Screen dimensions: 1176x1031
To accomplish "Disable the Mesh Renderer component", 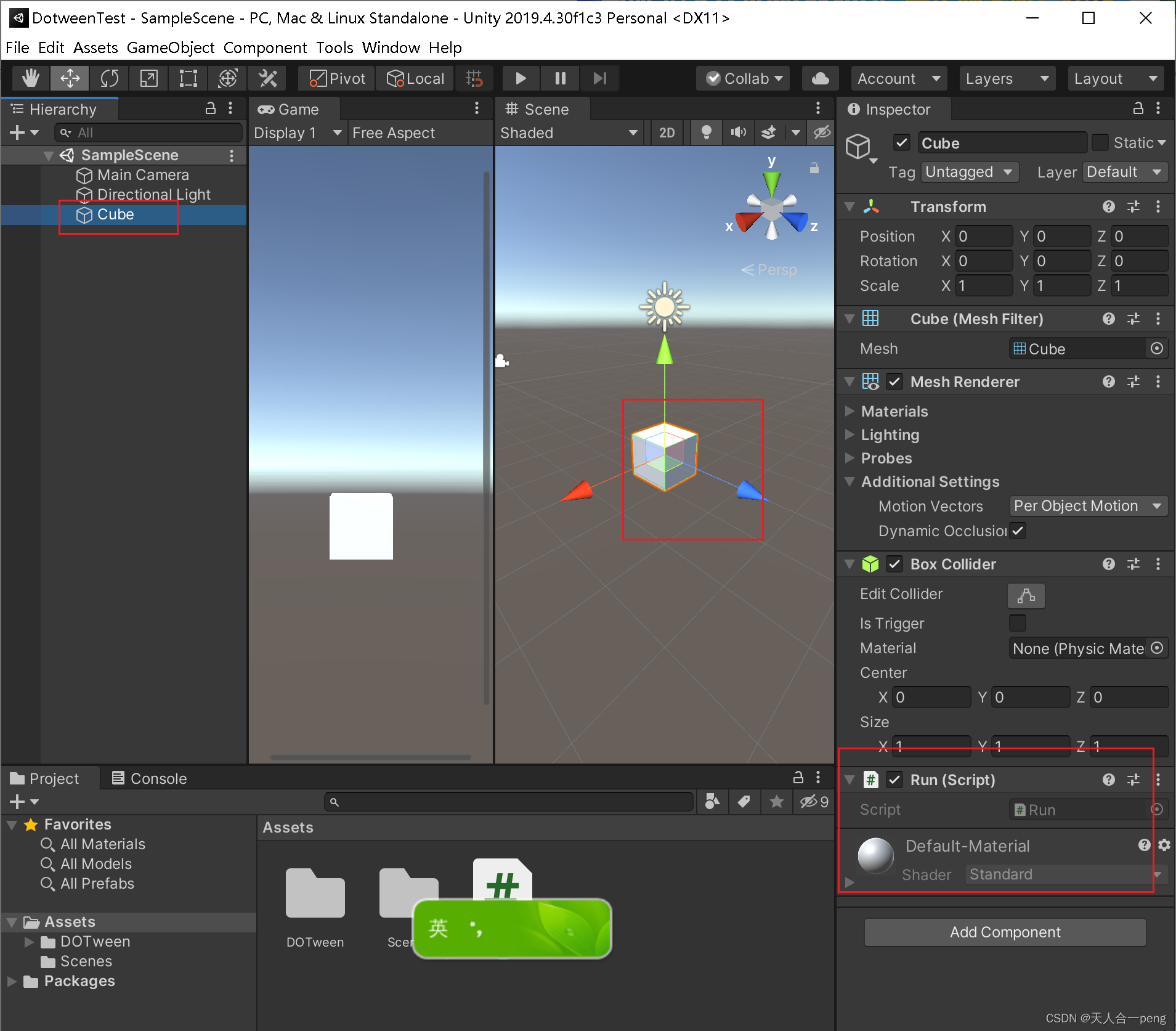I will tap(894, 381).
